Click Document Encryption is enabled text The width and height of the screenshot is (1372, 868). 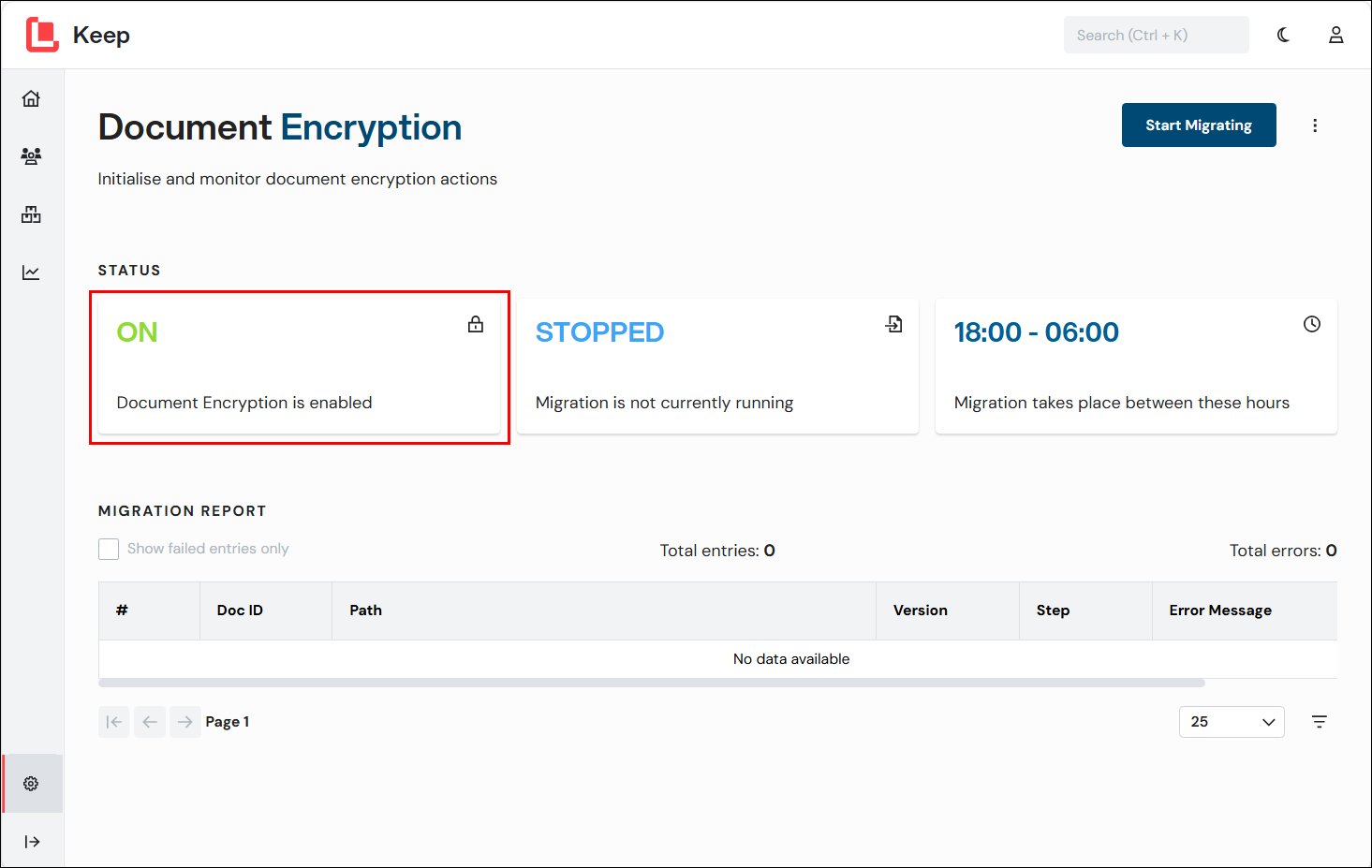(x=244, y=403)
